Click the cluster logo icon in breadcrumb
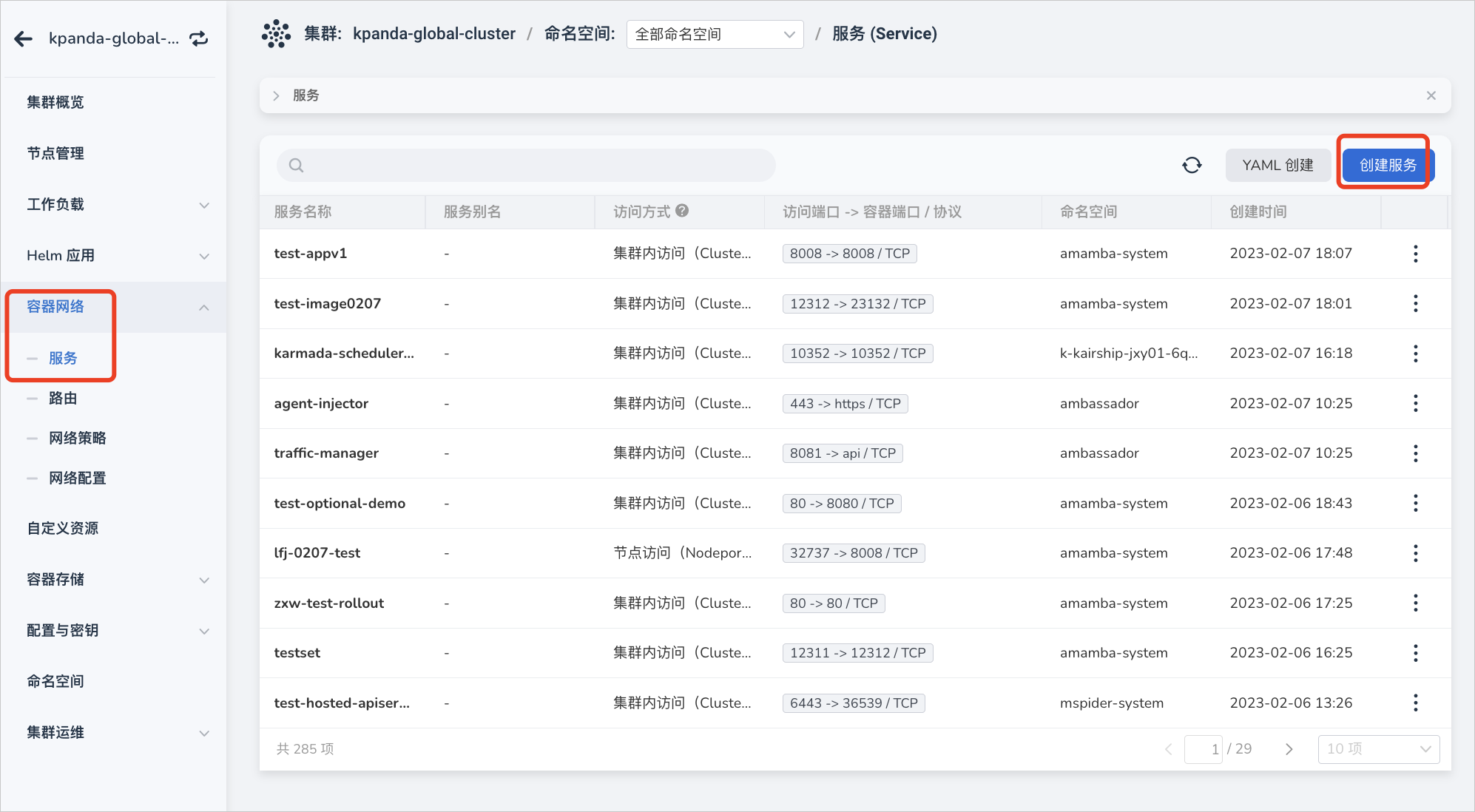This screenshot has width=1475, height=812. [x=276, y=34]
